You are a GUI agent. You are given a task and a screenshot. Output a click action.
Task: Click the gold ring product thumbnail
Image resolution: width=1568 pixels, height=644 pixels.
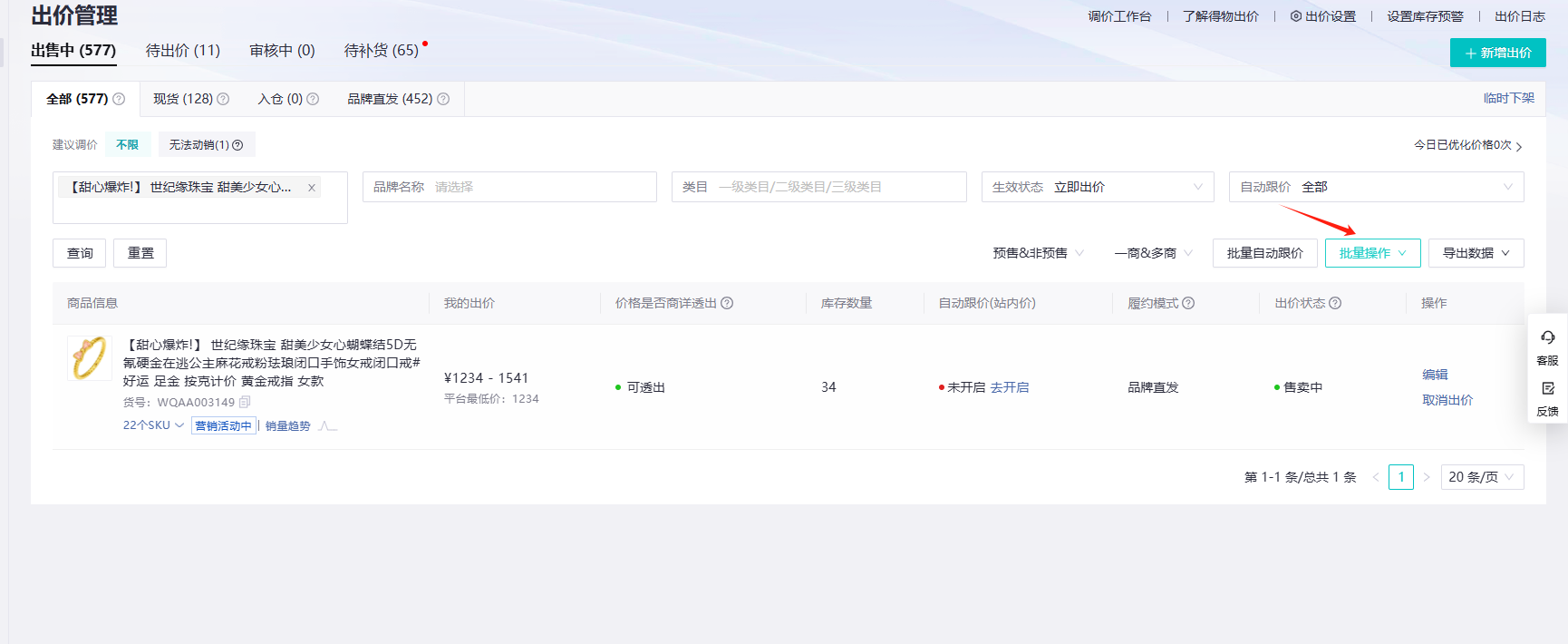pyautogui.click(x=89, y=358)
